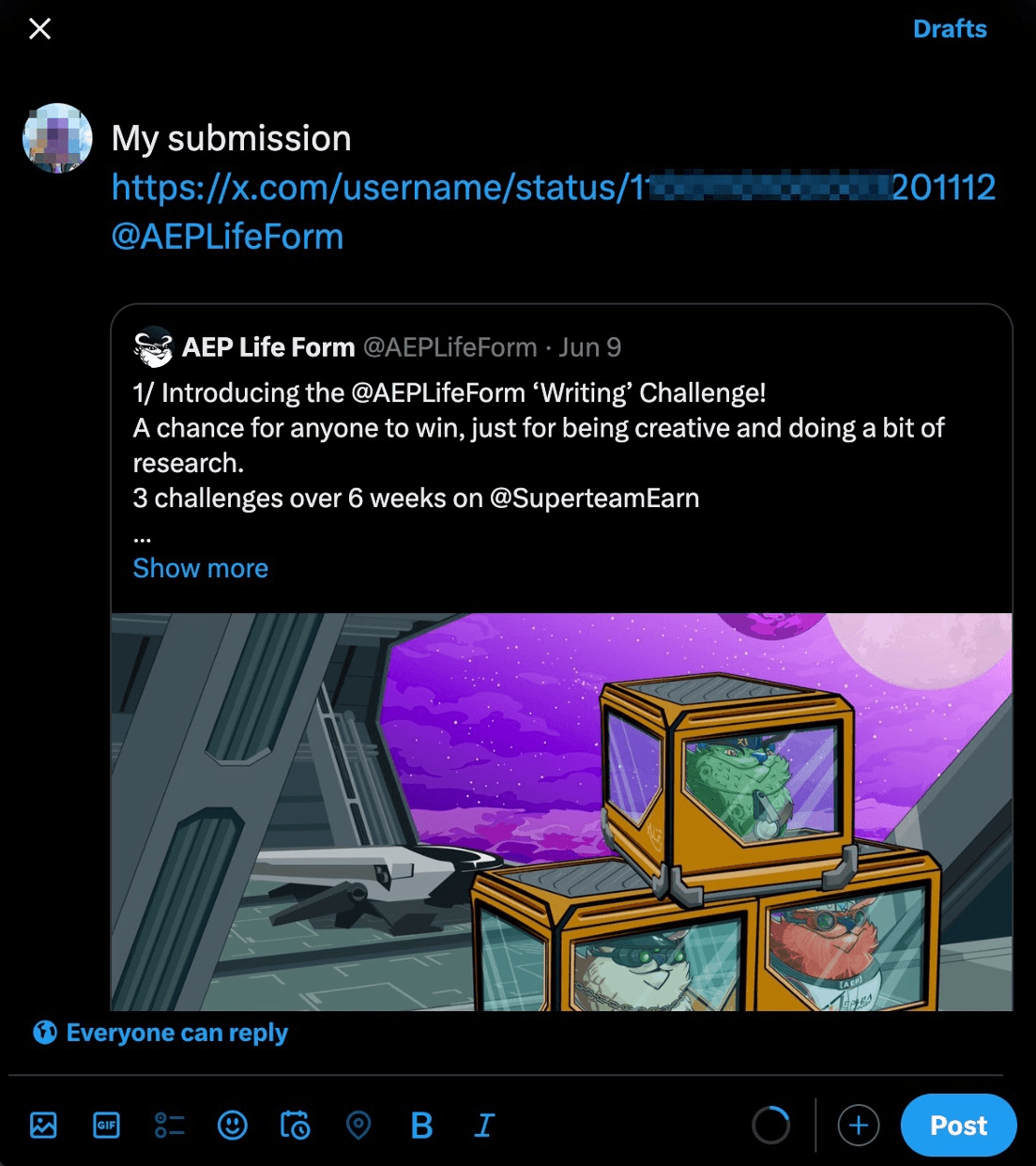Open the GIF picker
Screen dimensions: 1036x1166
pyautogui.click(x=106, y=1125)
